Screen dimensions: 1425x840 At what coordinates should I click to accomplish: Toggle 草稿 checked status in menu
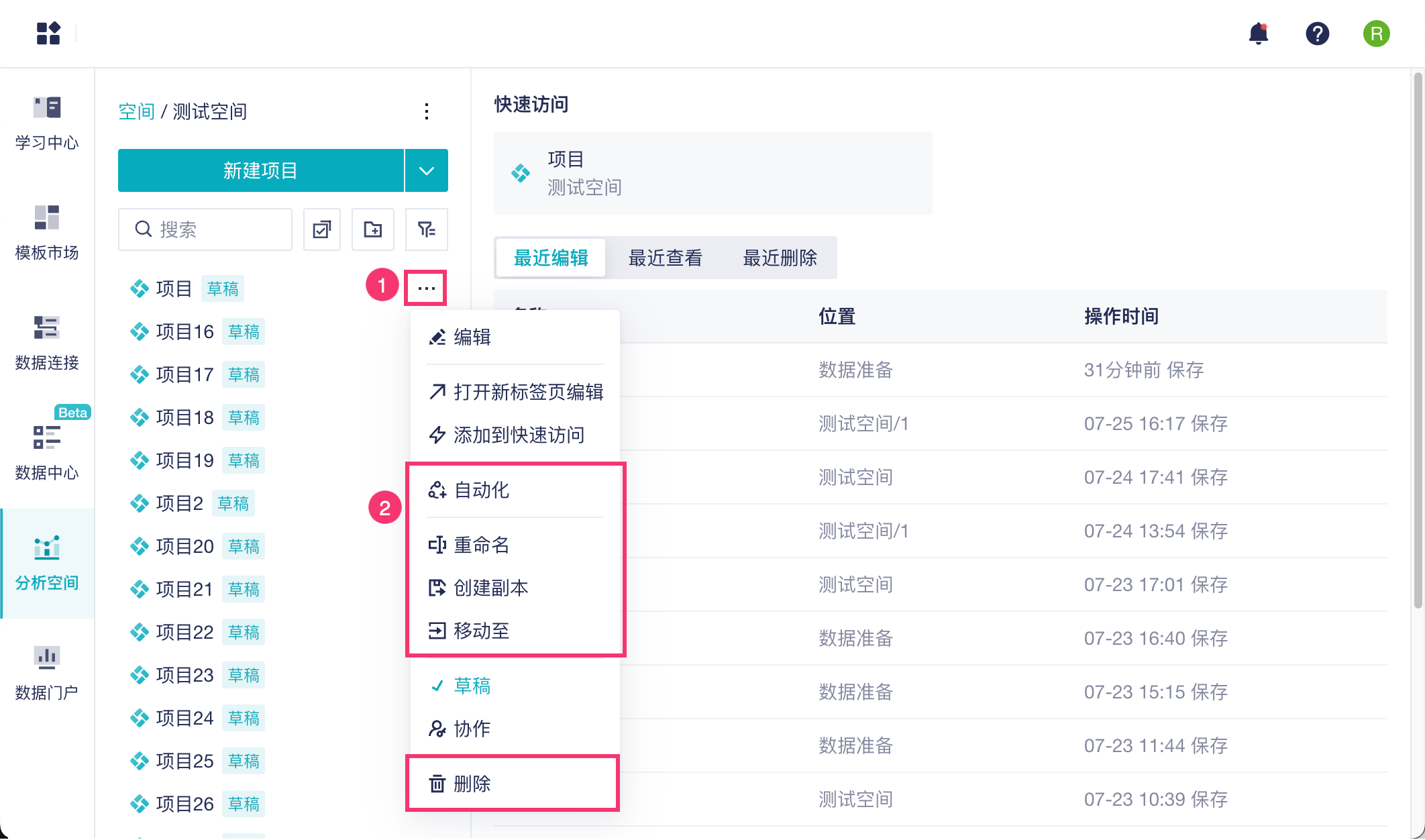pyautogui.click(x=472, y=686)
